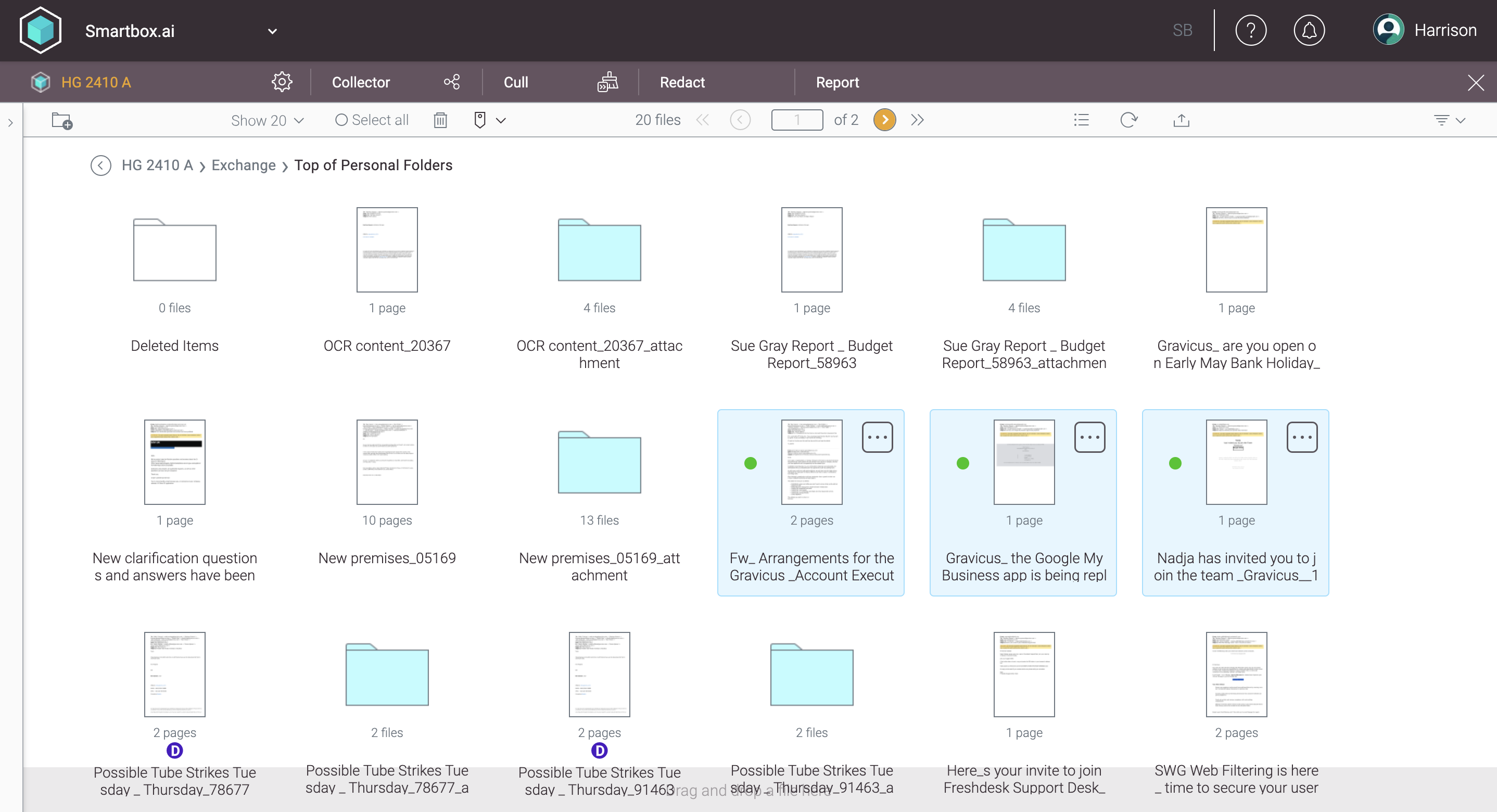Click the page number input field
1497x812 pixels.
pyautogui.click(x=797, y=120)
